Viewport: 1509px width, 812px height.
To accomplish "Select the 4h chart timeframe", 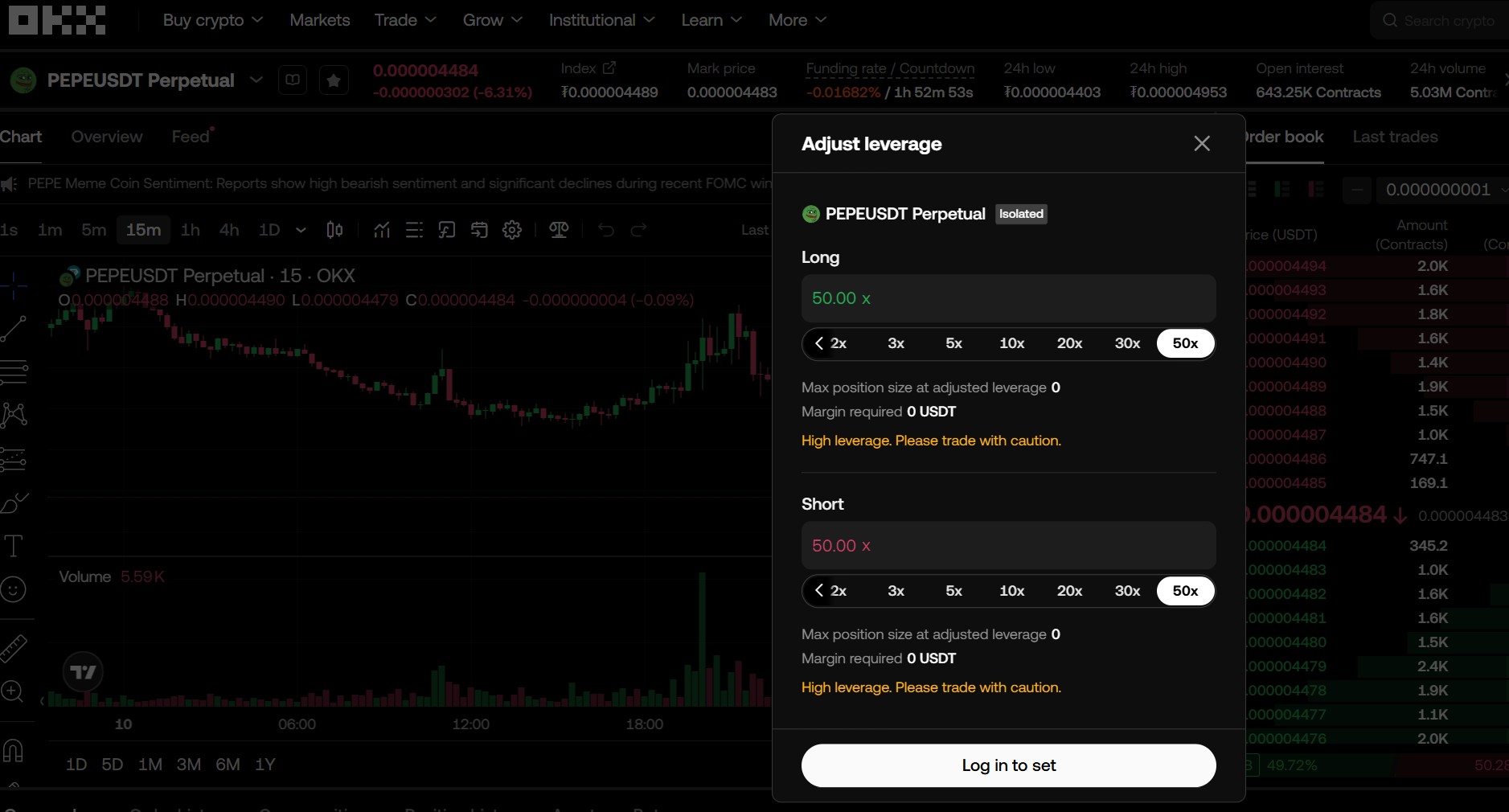I will (x=229, y=230).
